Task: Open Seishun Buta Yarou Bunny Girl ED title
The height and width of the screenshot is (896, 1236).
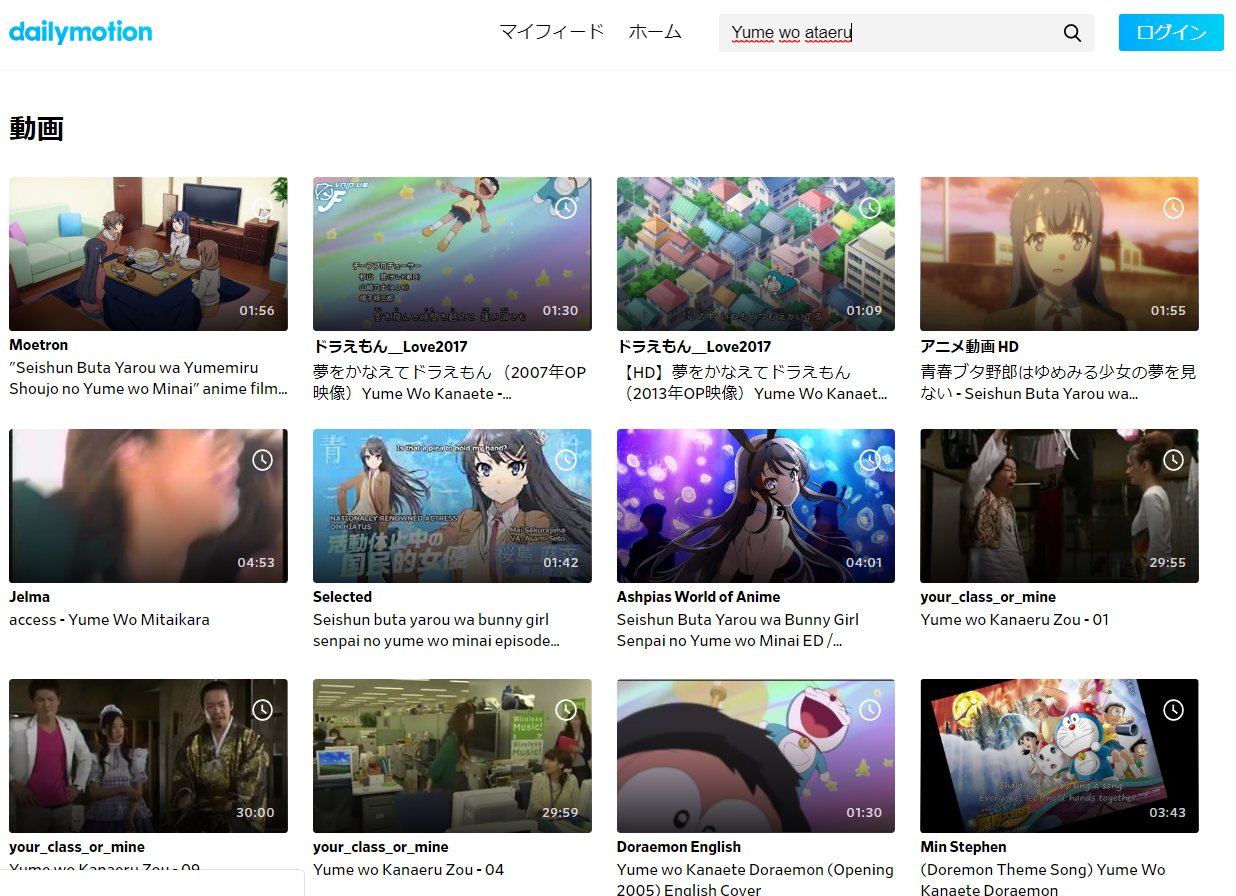Action: coord(738,630)
